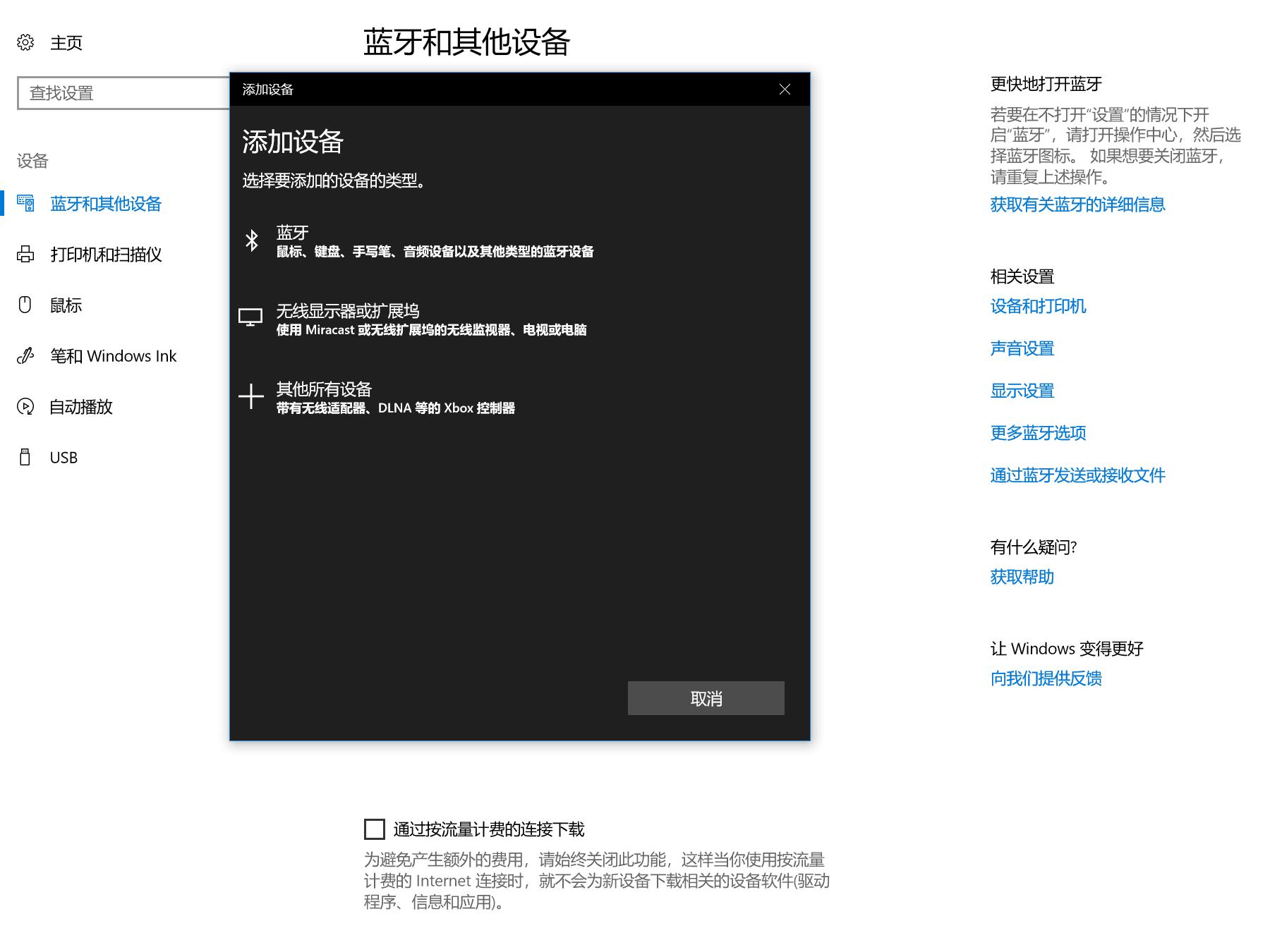The height and width of the screenshot is (952, 1270).
Task: Click the 更快地打开蓝牙 heading
Action: 1046,84
